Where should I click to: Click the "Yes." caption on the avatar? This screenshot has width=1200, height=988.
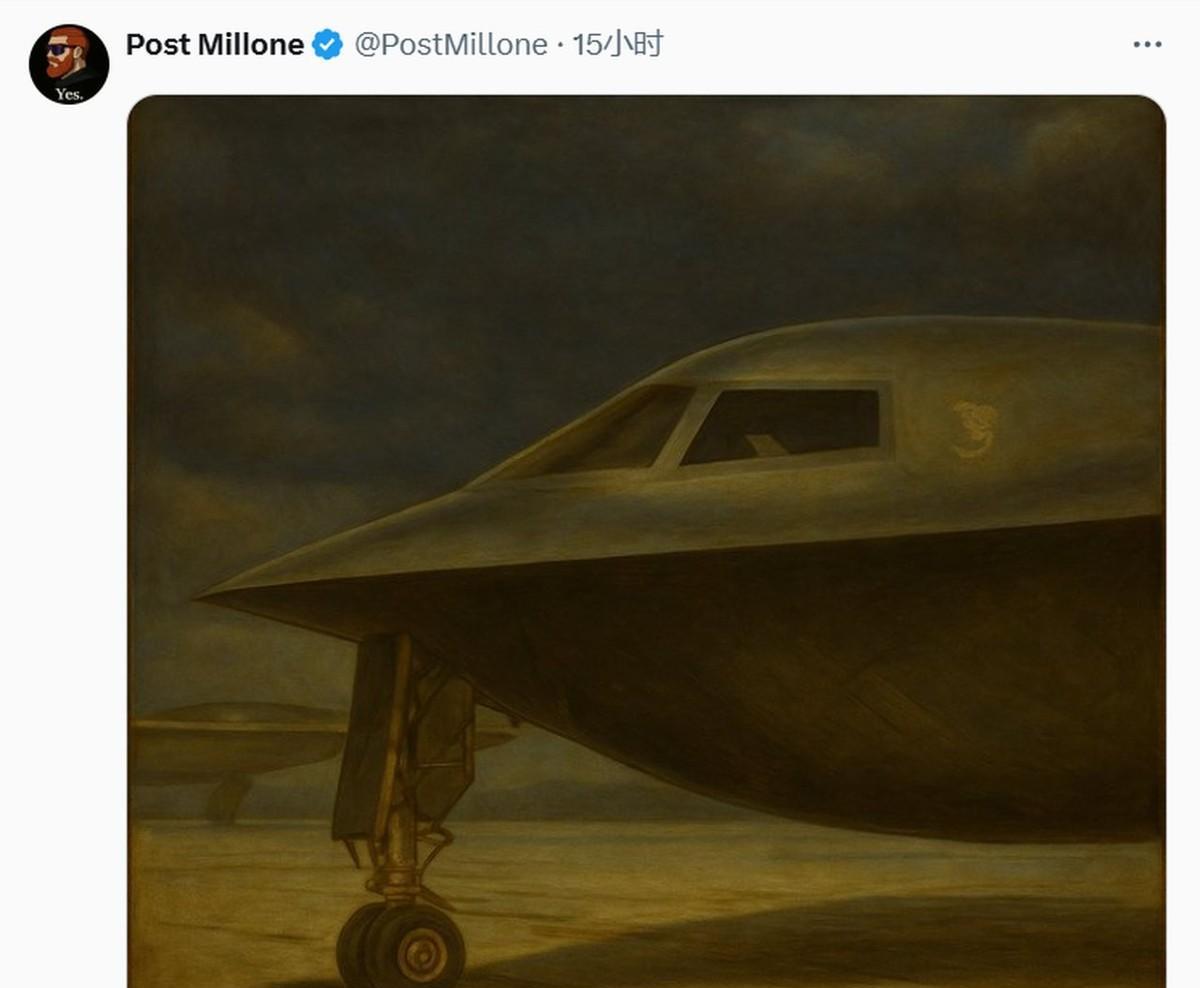pyautogui.click(x=69, y=93)
